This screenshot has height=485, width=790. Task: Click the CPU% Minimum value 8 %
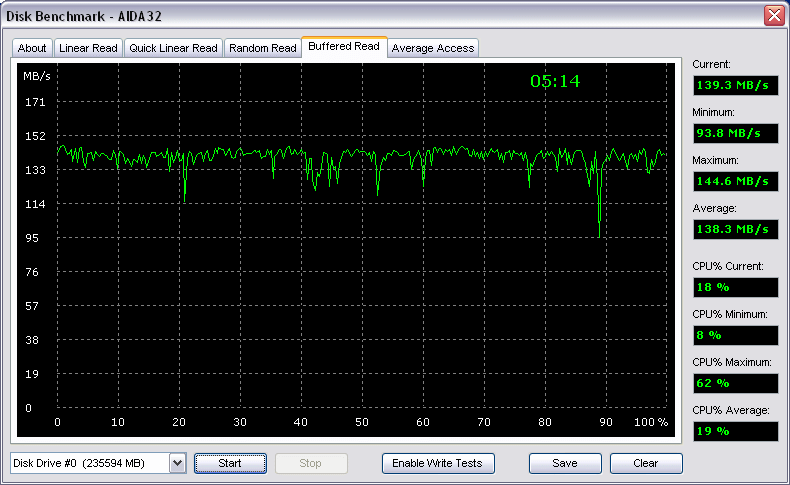pos(736,335)
